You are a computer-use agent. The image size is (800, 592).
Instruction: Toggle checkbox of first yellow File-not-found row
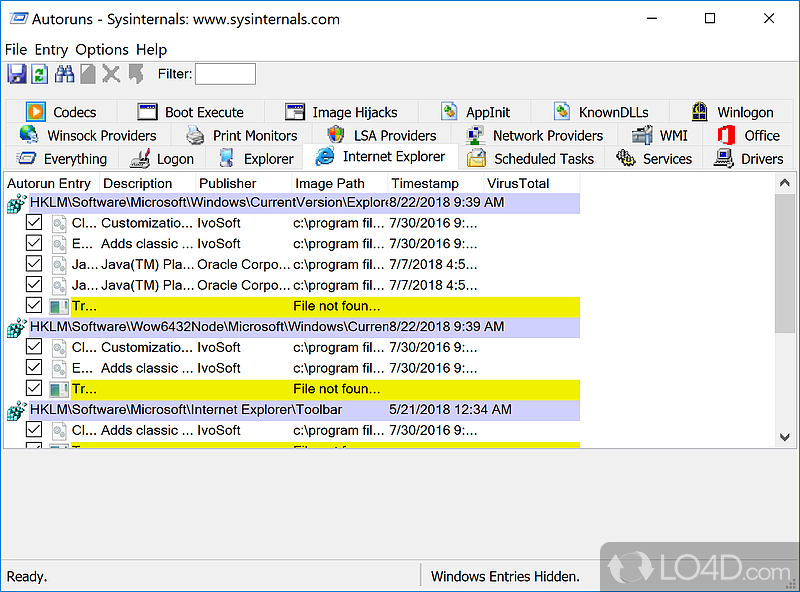click(x=34, y=306)
